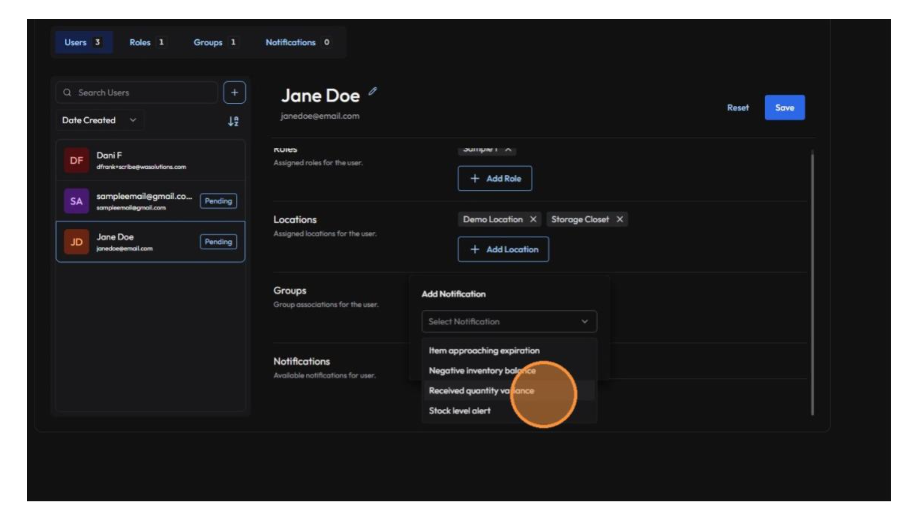Screen dimensions: 920x512
Task: Remove the Sample role tag
Action: pyautogui.click(x=508, y=149)
